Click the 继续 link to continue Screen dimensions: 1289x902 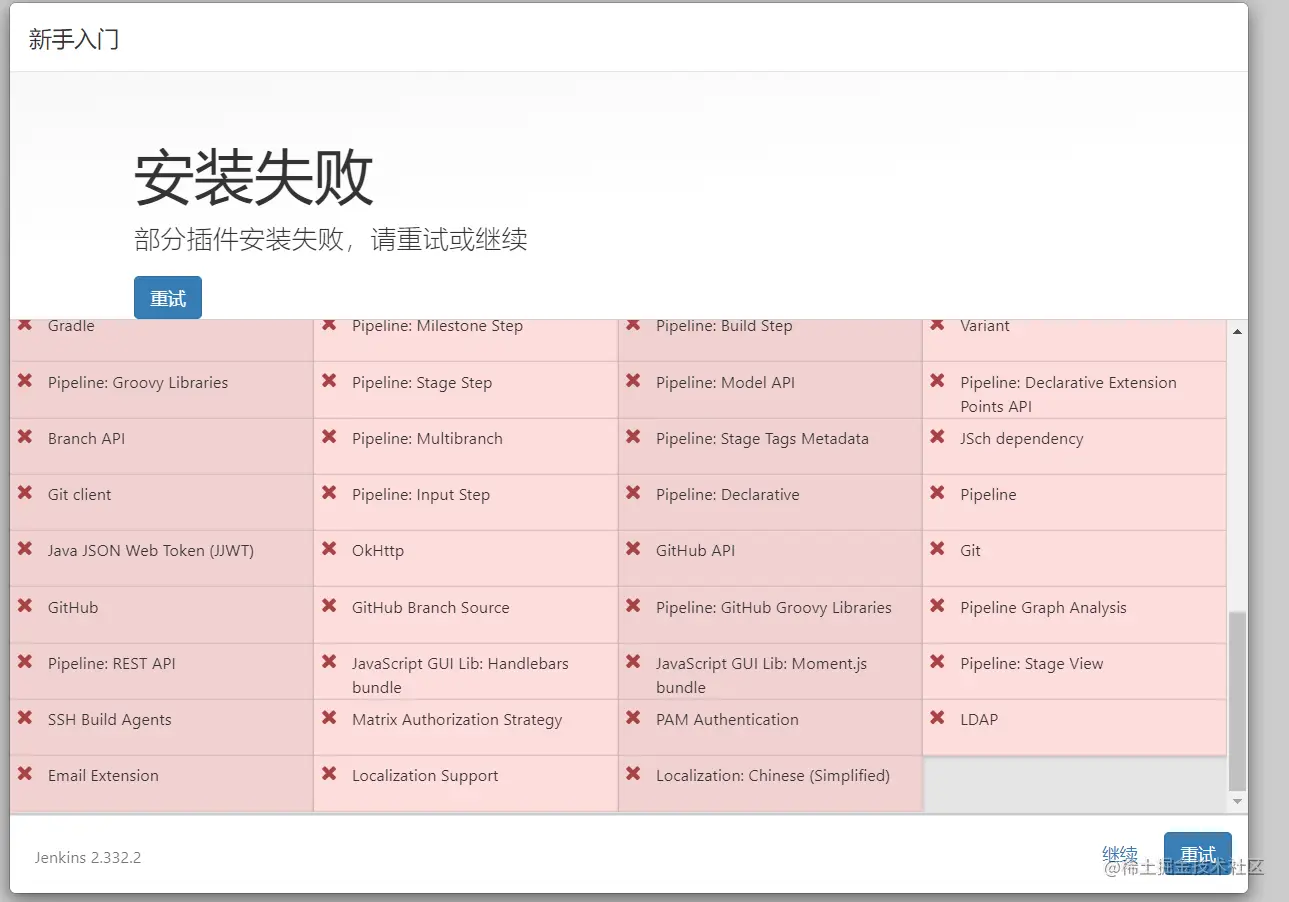pyautogui.click(x=1120, y=855)
